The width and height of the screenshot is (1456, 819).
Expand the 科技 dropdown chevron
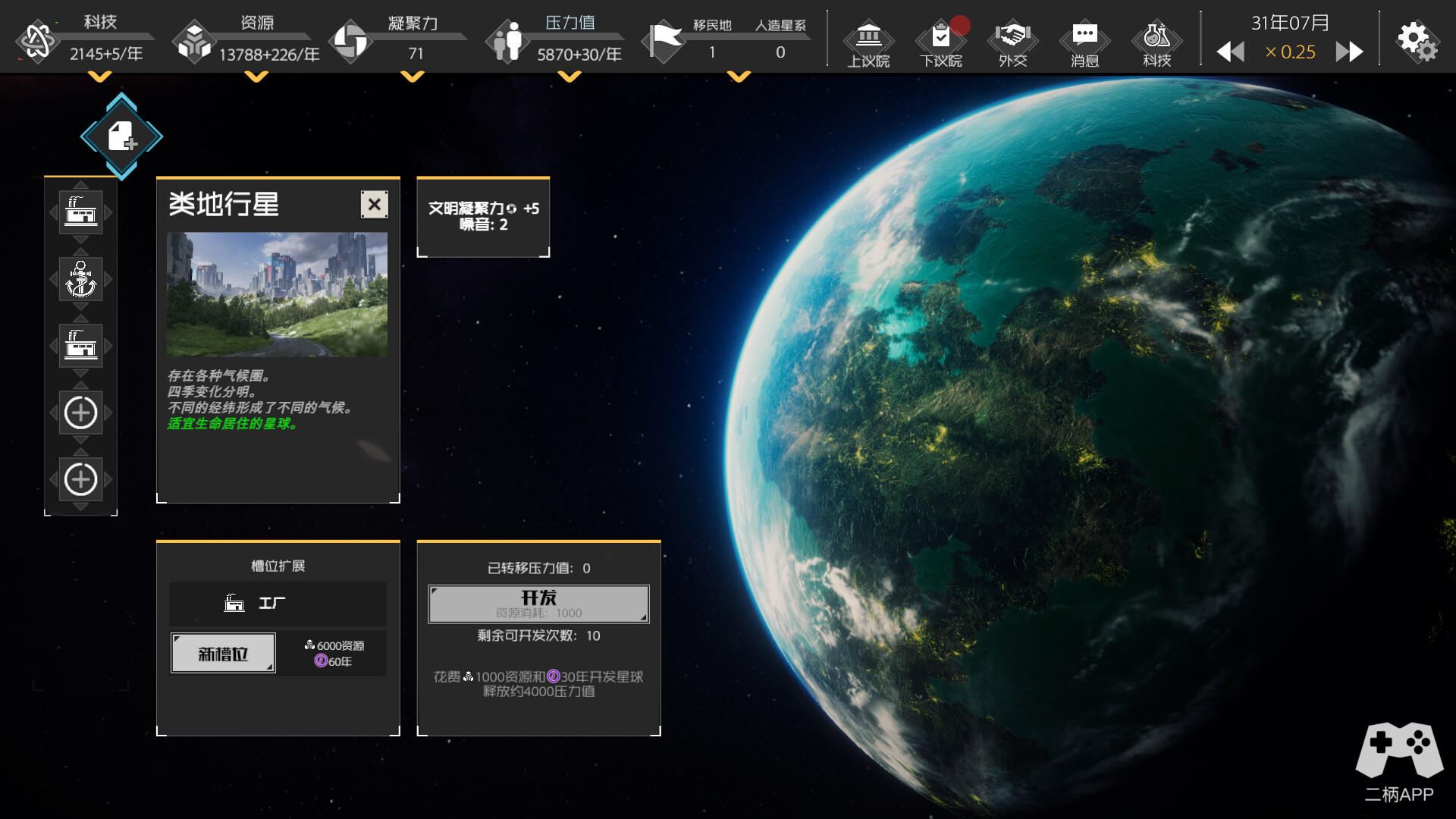99,77
